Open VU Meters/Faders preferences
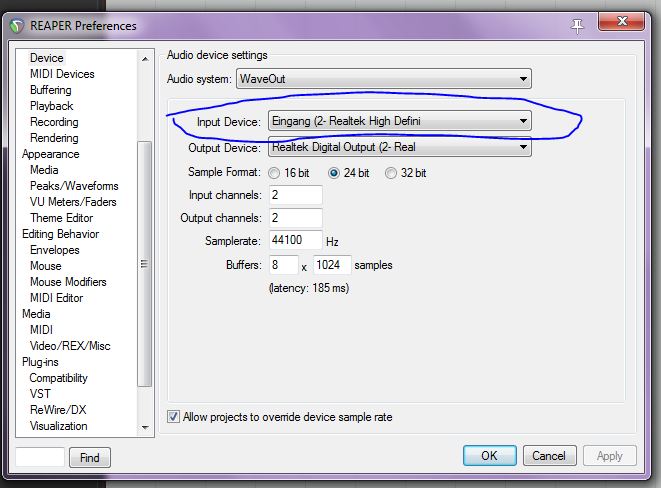 73,202
